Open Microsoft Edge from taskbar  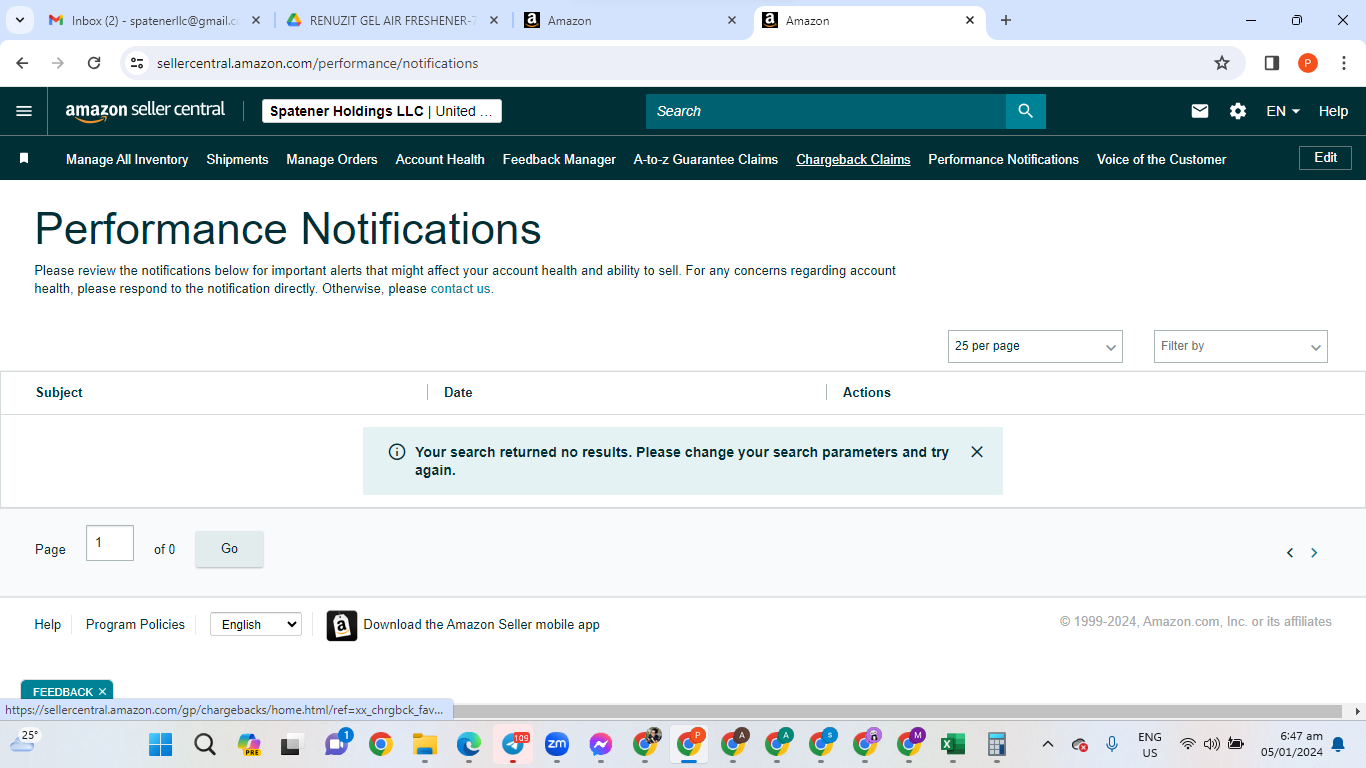point(469,744)
